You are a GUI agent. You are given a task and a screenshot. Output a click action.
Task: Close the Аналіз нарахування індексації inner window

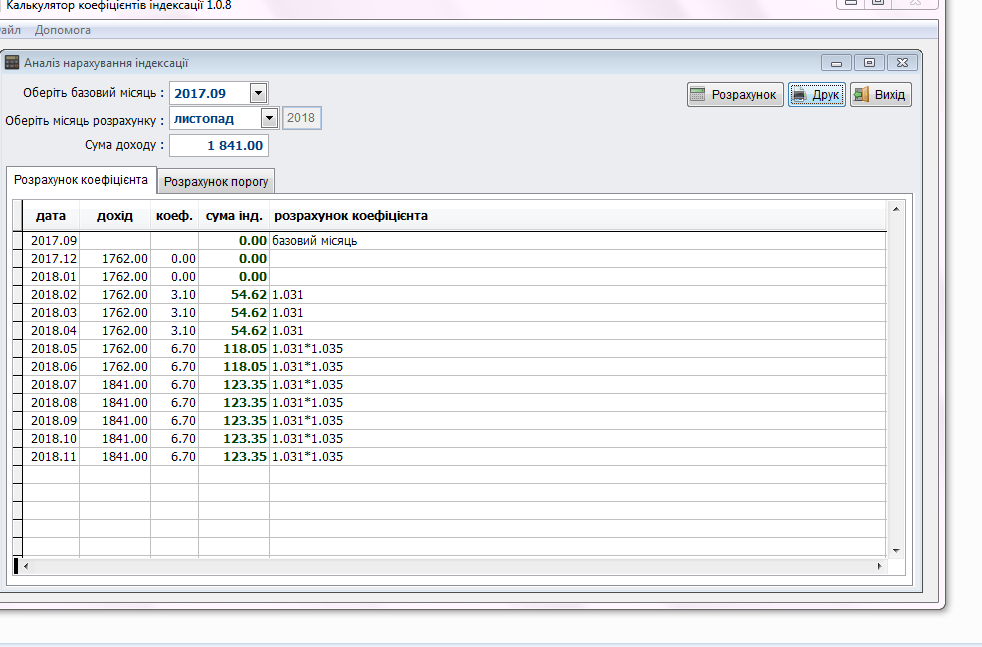(x=902, y=63)
